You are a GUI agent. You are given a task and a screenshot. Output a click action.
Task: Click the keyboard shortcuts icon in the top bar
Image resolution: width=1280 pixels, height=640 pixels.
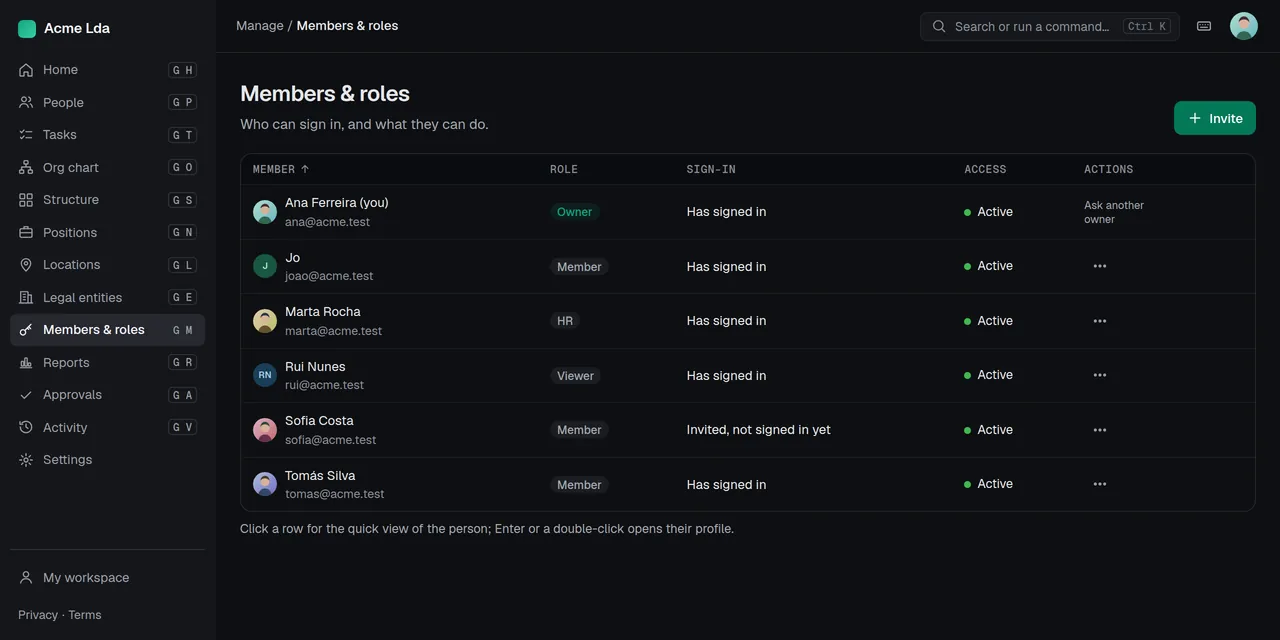click(x=1204, y=26)
